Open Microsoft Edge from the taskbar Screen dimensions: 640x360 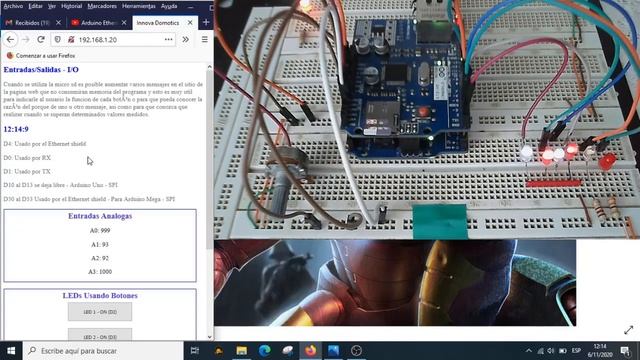click(264, 351)
